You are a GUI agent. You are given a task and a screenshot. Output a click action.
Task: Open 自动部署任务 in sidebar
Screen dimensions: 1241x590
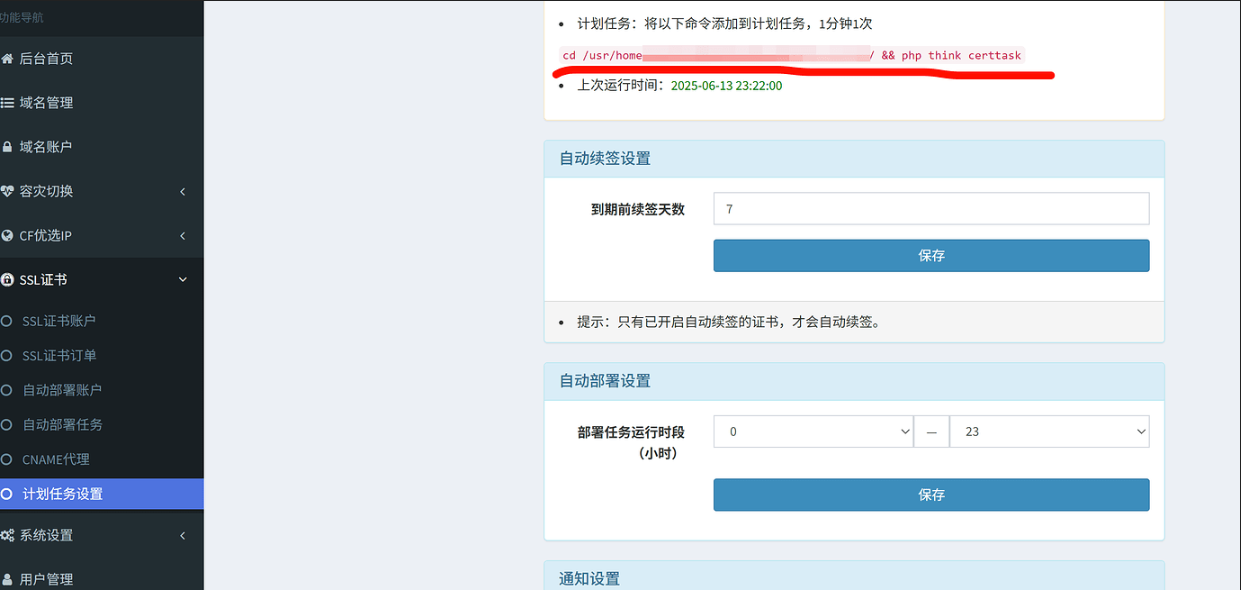(62, 425)
